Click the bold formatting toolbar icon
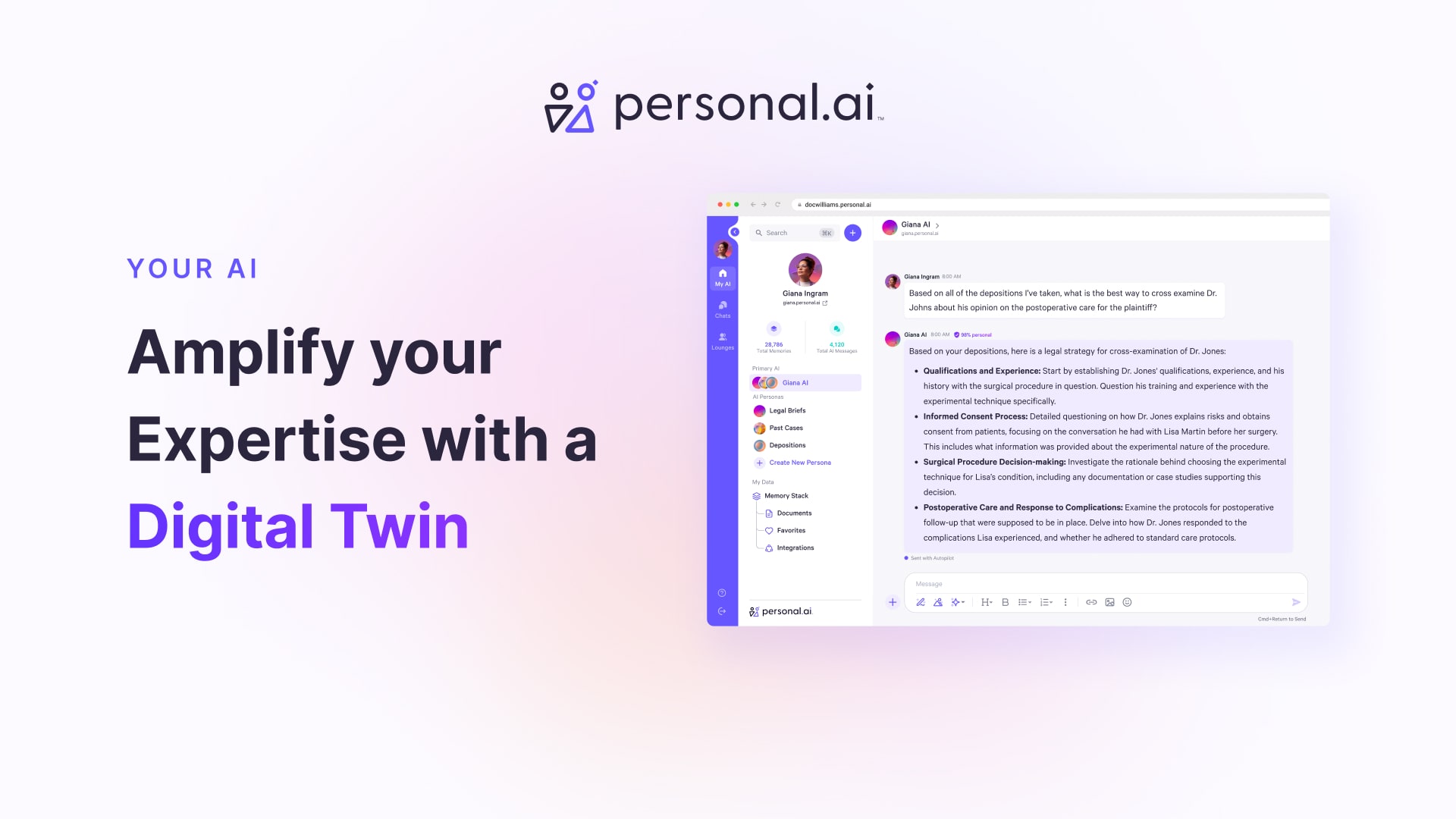The image size is (1456, 819). (x=1004, y=602)
